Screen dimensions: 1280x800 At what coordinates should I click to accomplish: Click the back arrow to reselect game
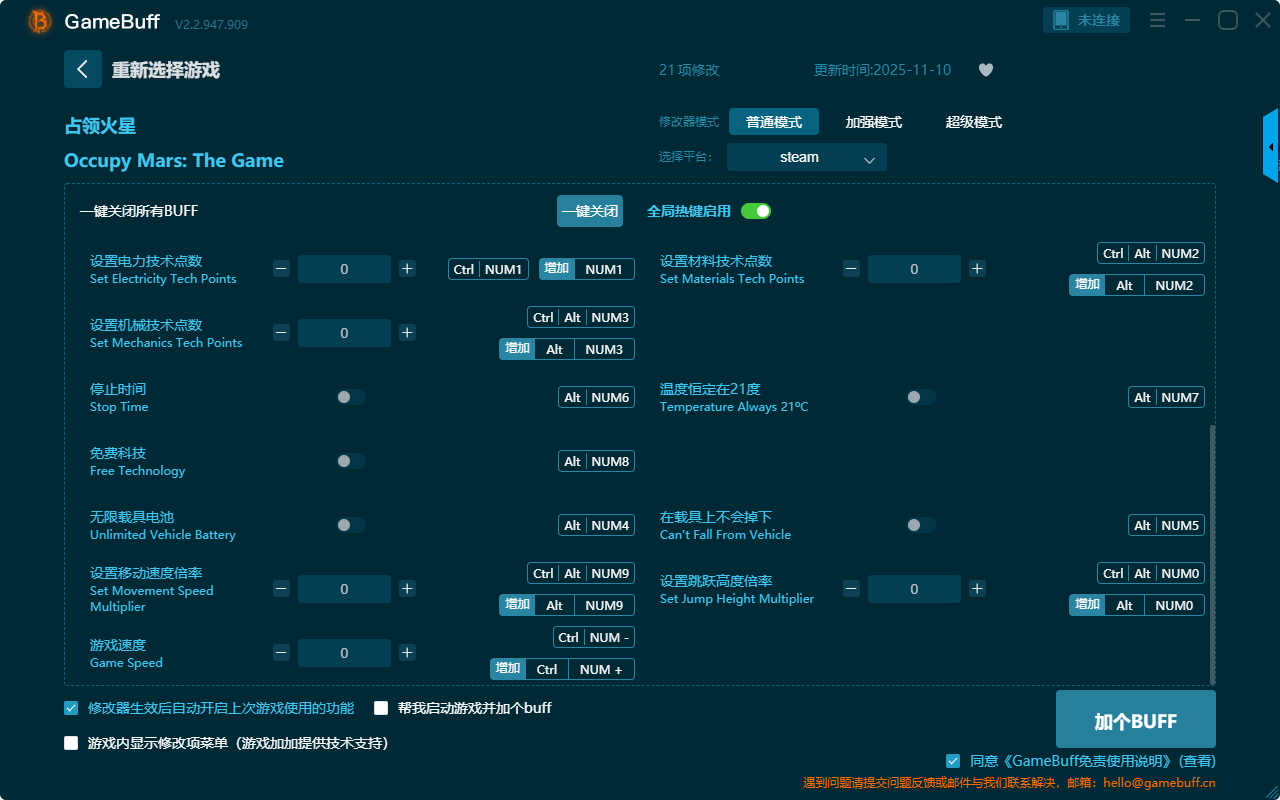83,69
